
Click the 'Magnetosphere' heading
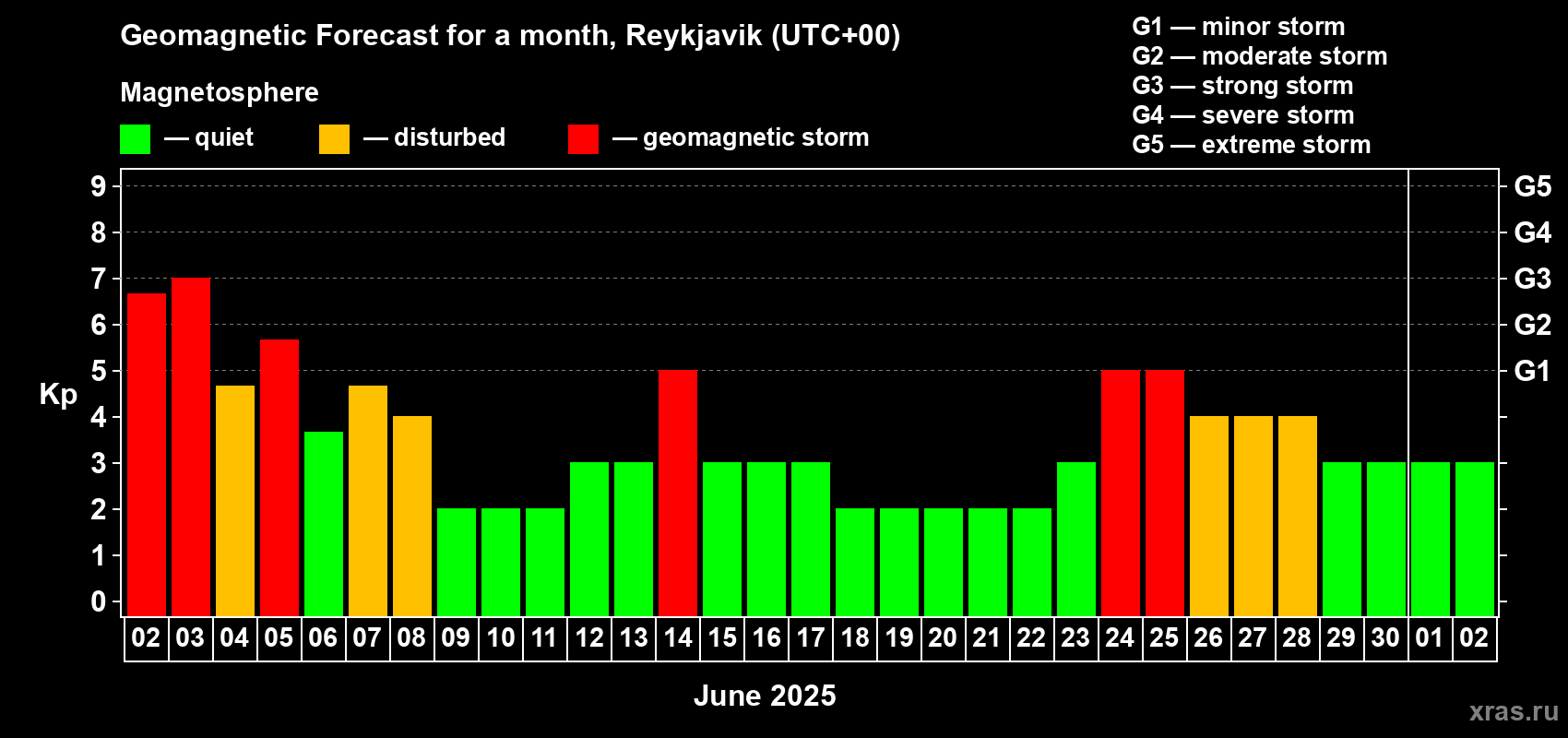(x=220, y=92)
